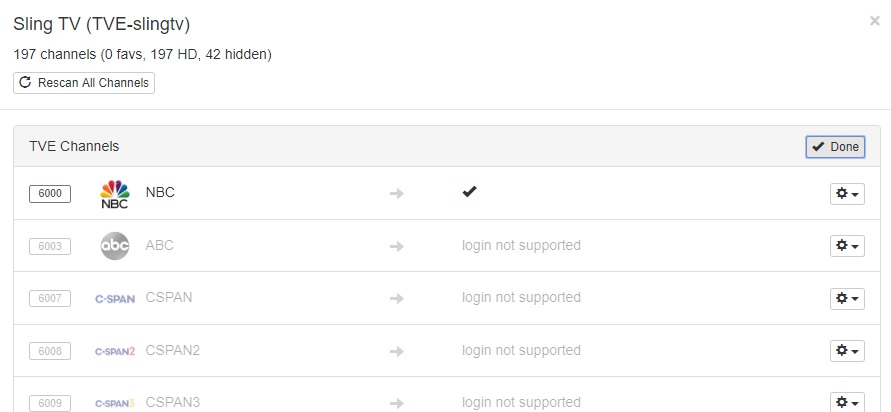Close the Sling TV dialog
This screenshot has width=891, height=412.
point(875,21)
